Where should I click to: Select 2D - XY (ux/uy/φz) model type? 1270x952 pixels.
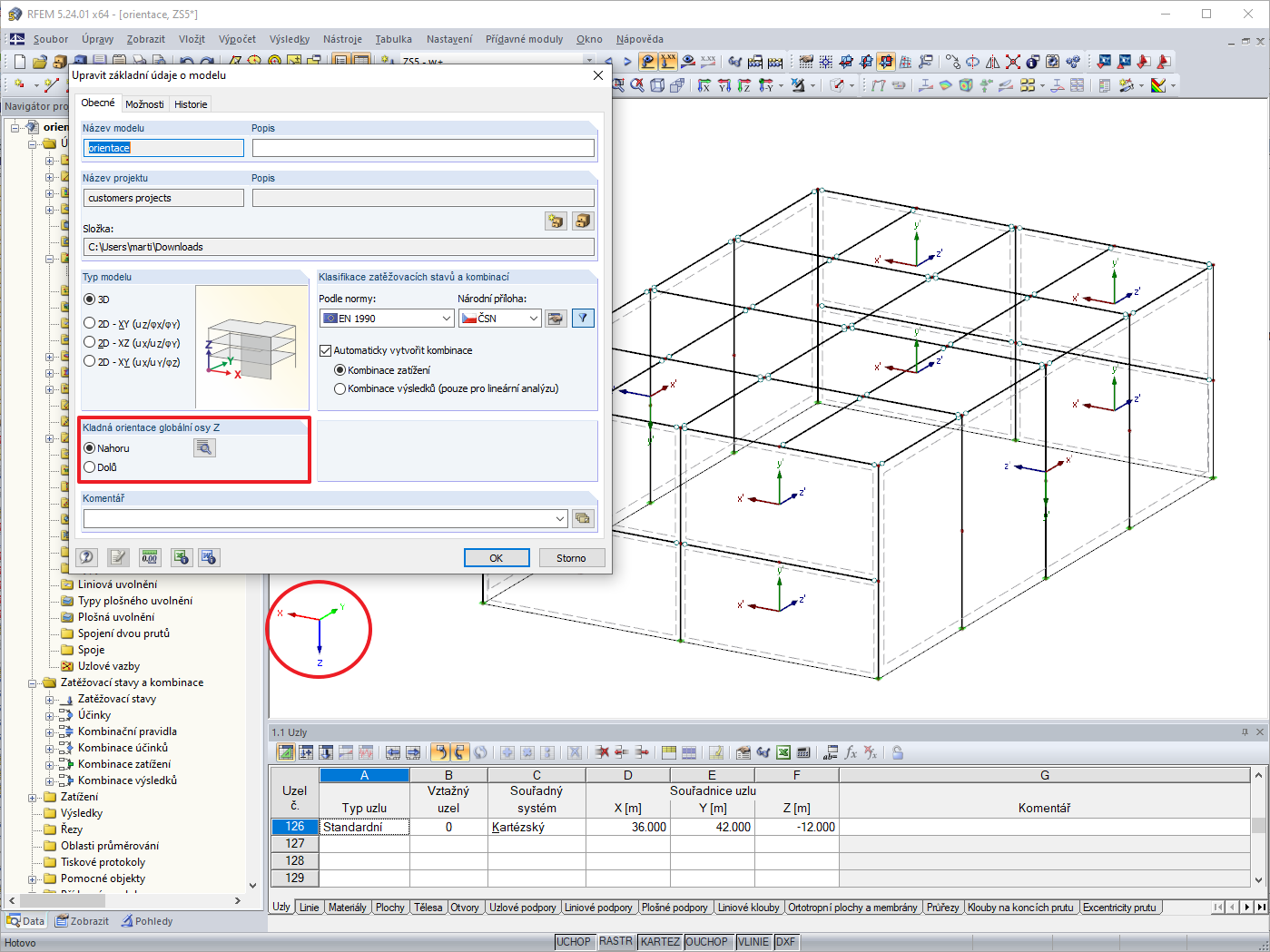pyautogui.click(x=89, y=361)
